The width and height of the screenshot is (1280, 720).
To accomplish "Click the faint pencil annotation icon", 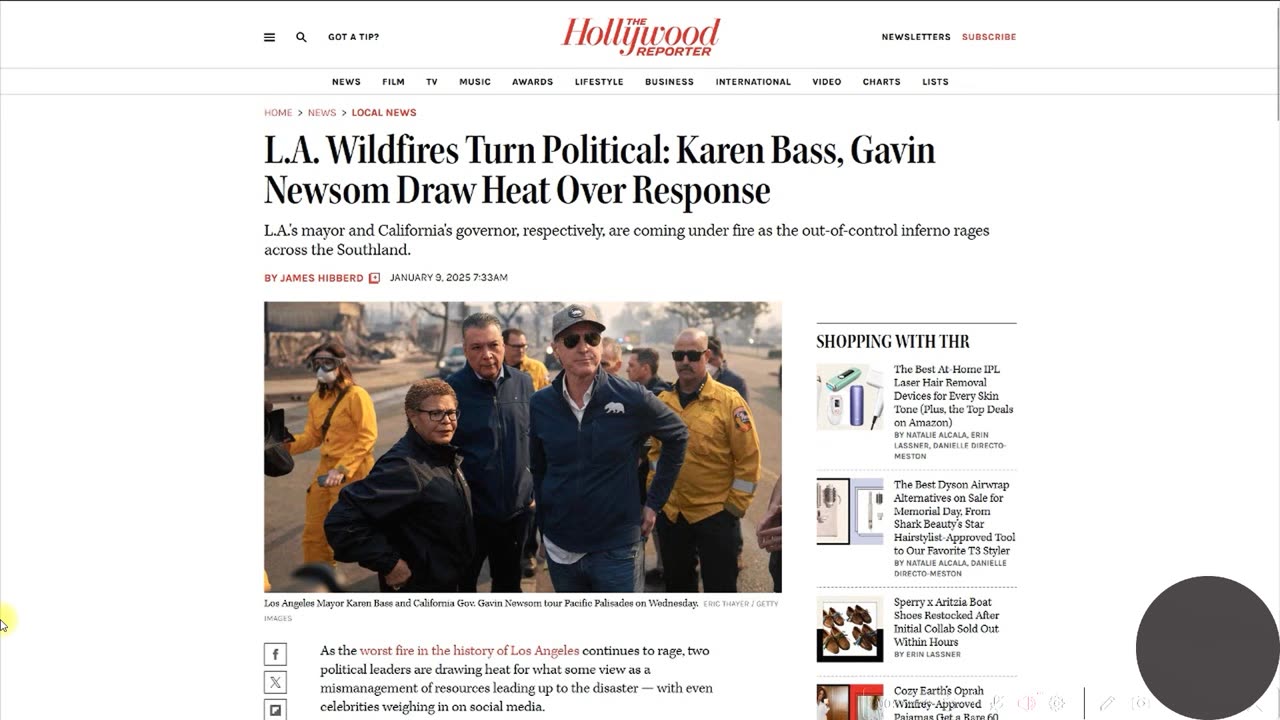I will (1107, 704).
